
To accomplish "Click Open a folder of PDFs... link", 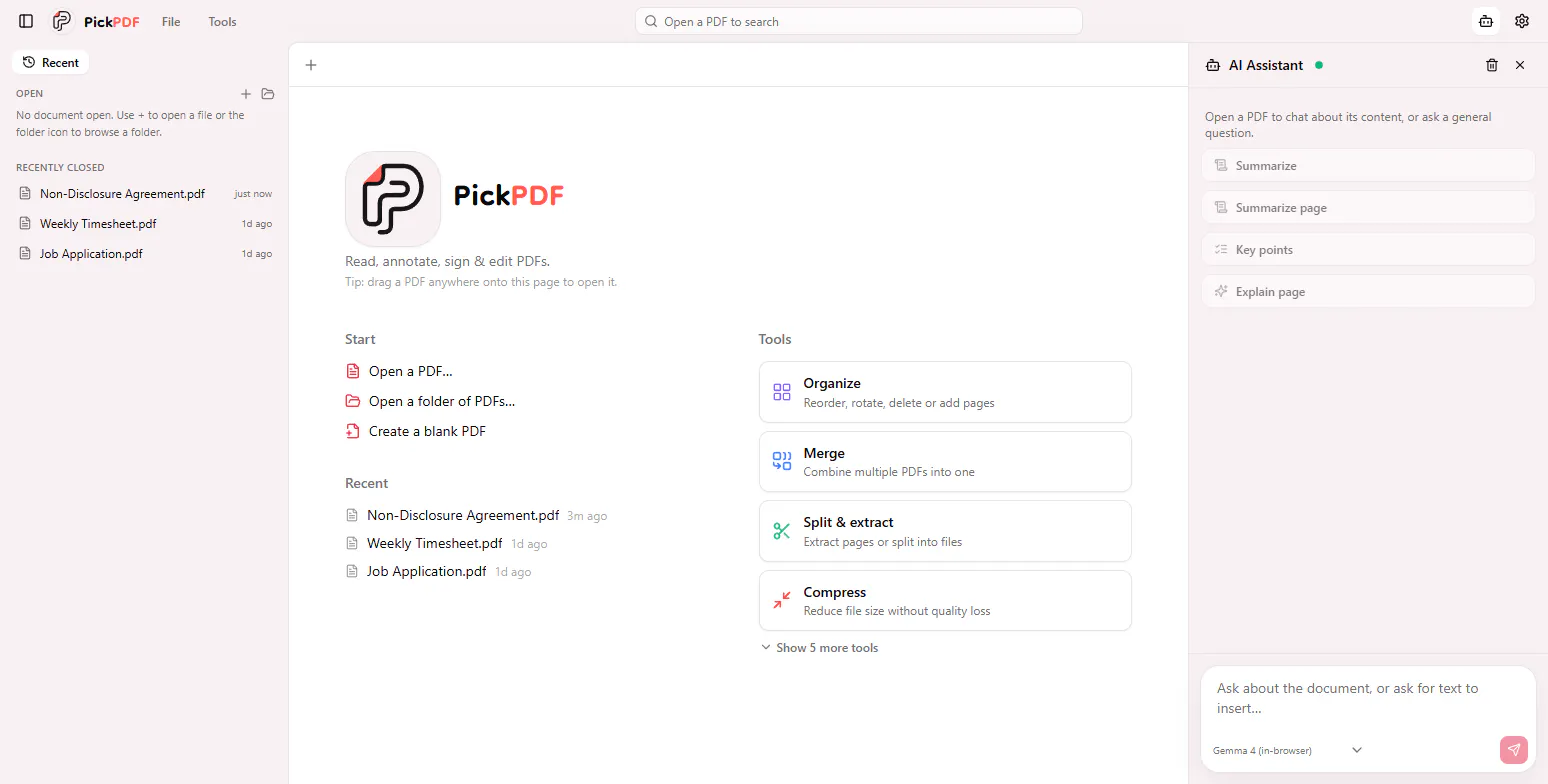I will point(430,401).
